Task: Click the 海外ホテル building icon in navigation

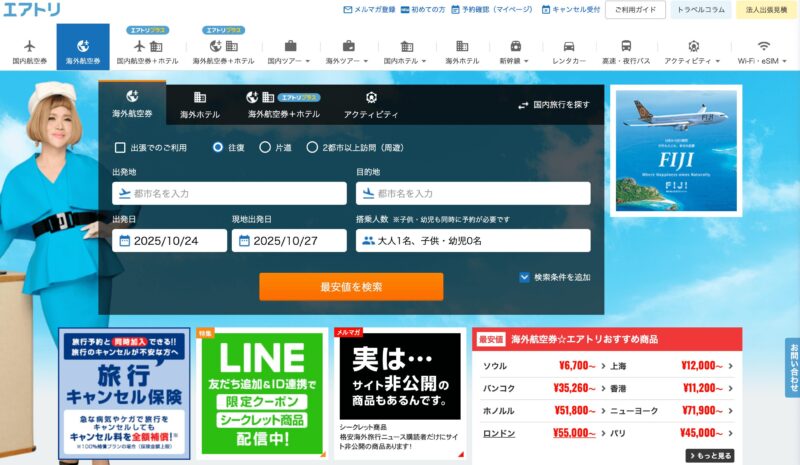Action: (461, 46)
